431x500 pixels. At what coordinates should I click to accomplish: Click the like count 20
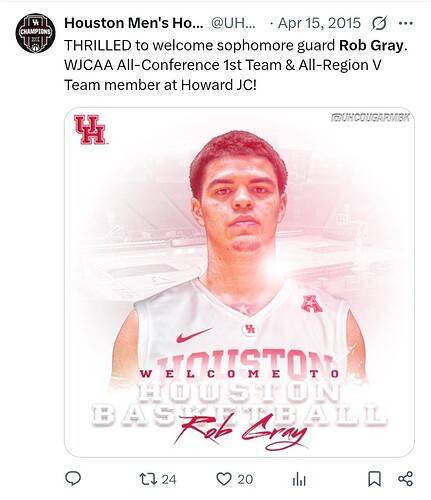tap(245, 479)
